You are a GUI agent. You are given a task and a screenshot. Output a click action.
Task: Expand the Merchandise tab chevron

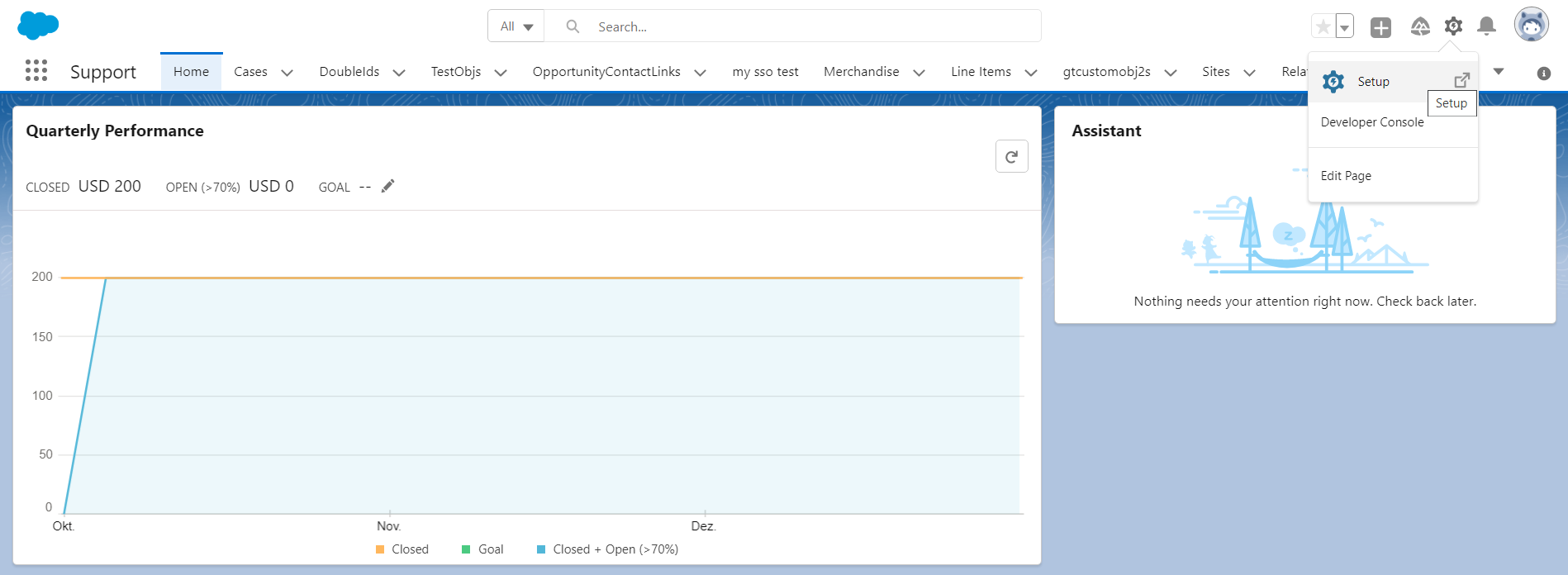tap(919, 73)
